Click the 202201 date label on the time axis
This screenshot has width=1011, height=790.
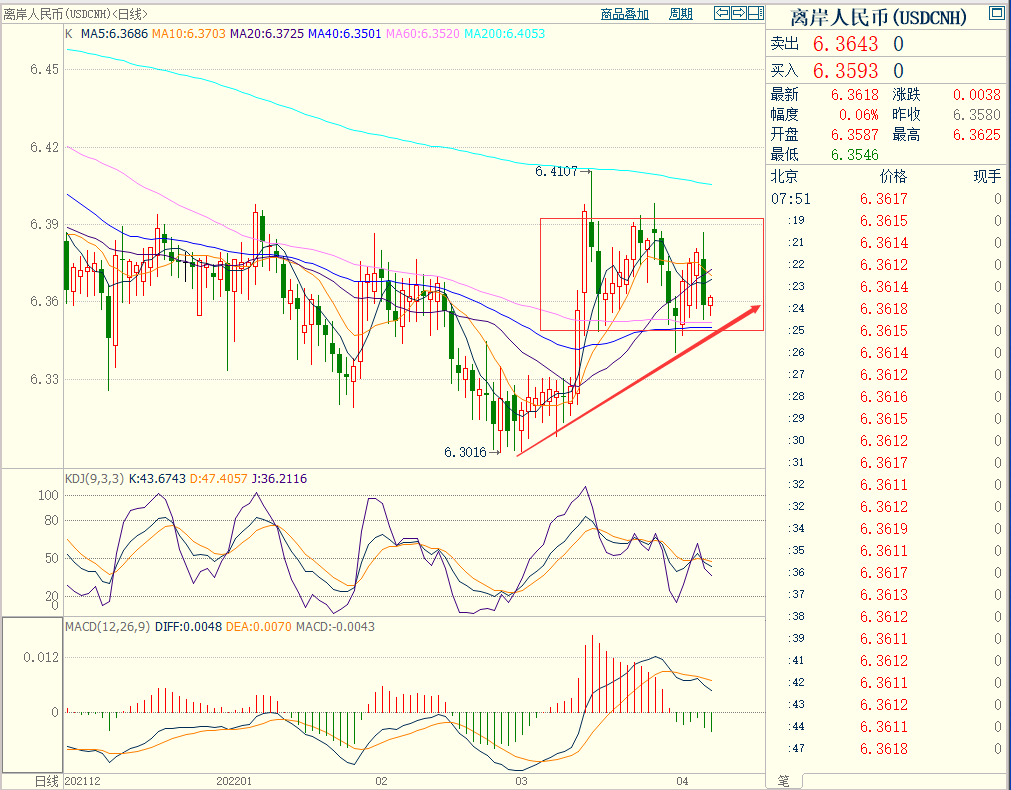coord(234,780)
